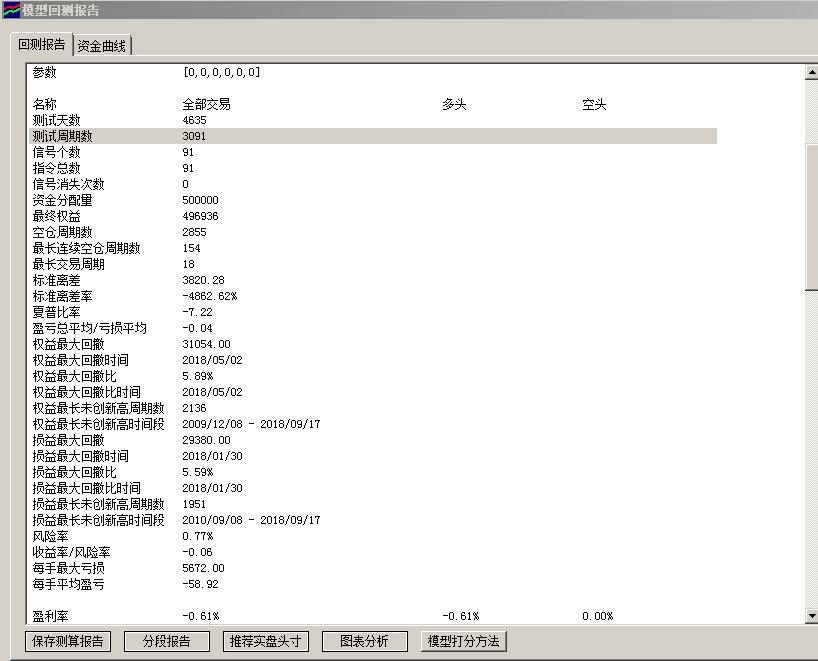Click the 多头 column header
The image size is (818, 661).
pos(454,104)
